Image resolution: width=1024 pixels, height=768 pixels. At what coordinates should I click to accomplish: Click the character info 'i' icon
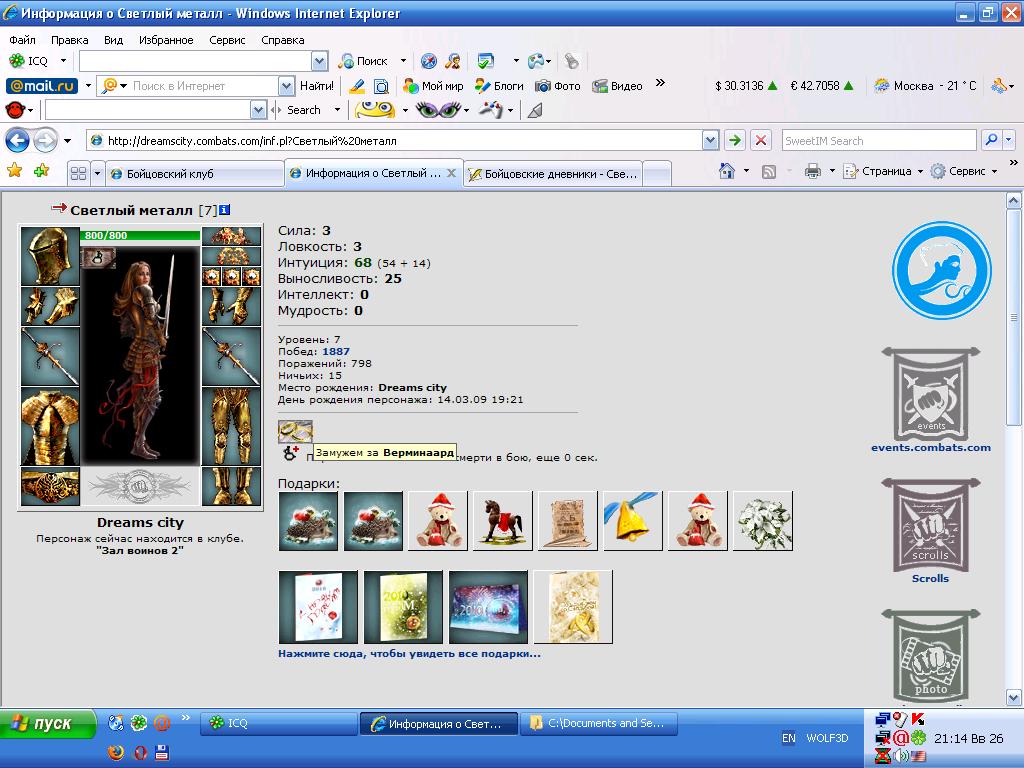coord(225,210)
